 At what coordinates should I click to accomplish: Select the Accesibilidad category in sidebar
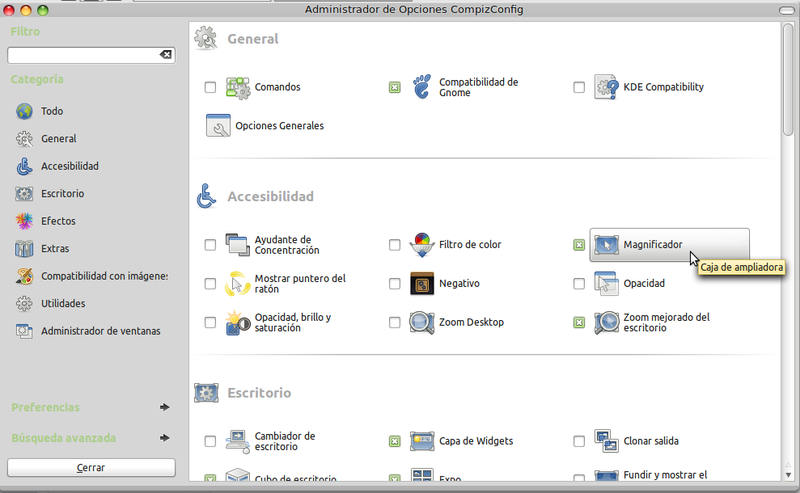pyautogui.click(x=69, y=166)
